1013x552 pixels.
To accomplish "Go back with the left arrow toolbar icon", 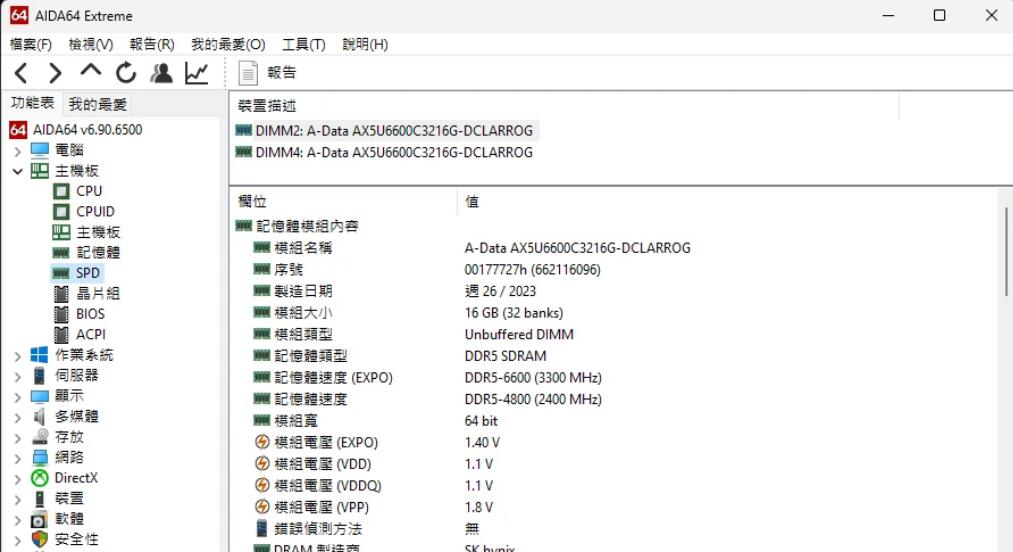I will tap(21, 73).
